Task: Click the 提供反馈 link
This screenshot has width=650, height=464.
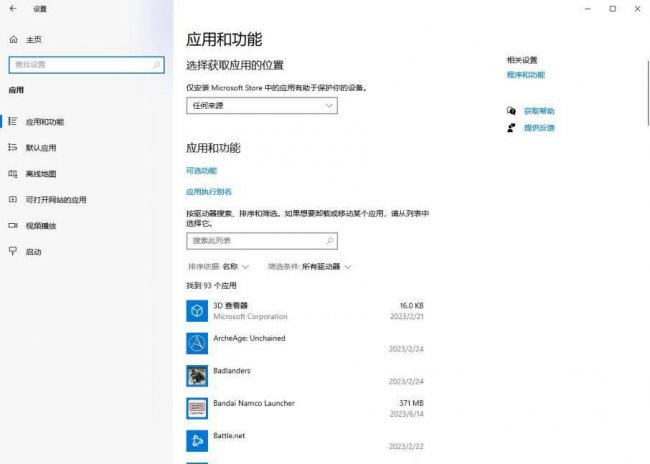Action: click(x=539, y=128)
